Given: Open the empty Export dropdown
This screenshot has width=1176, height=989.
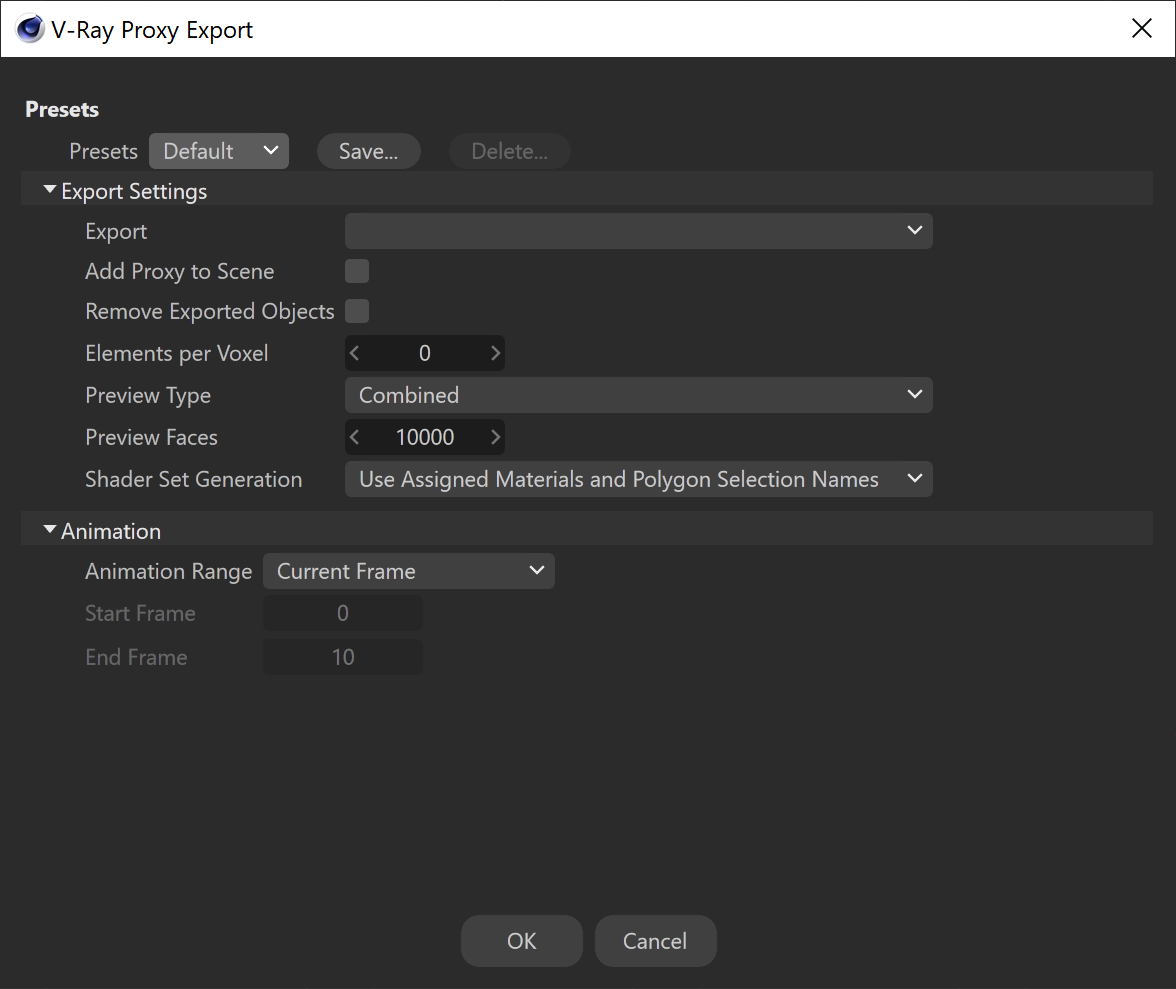Looking at the screenshot, I should tap(638, 231).
